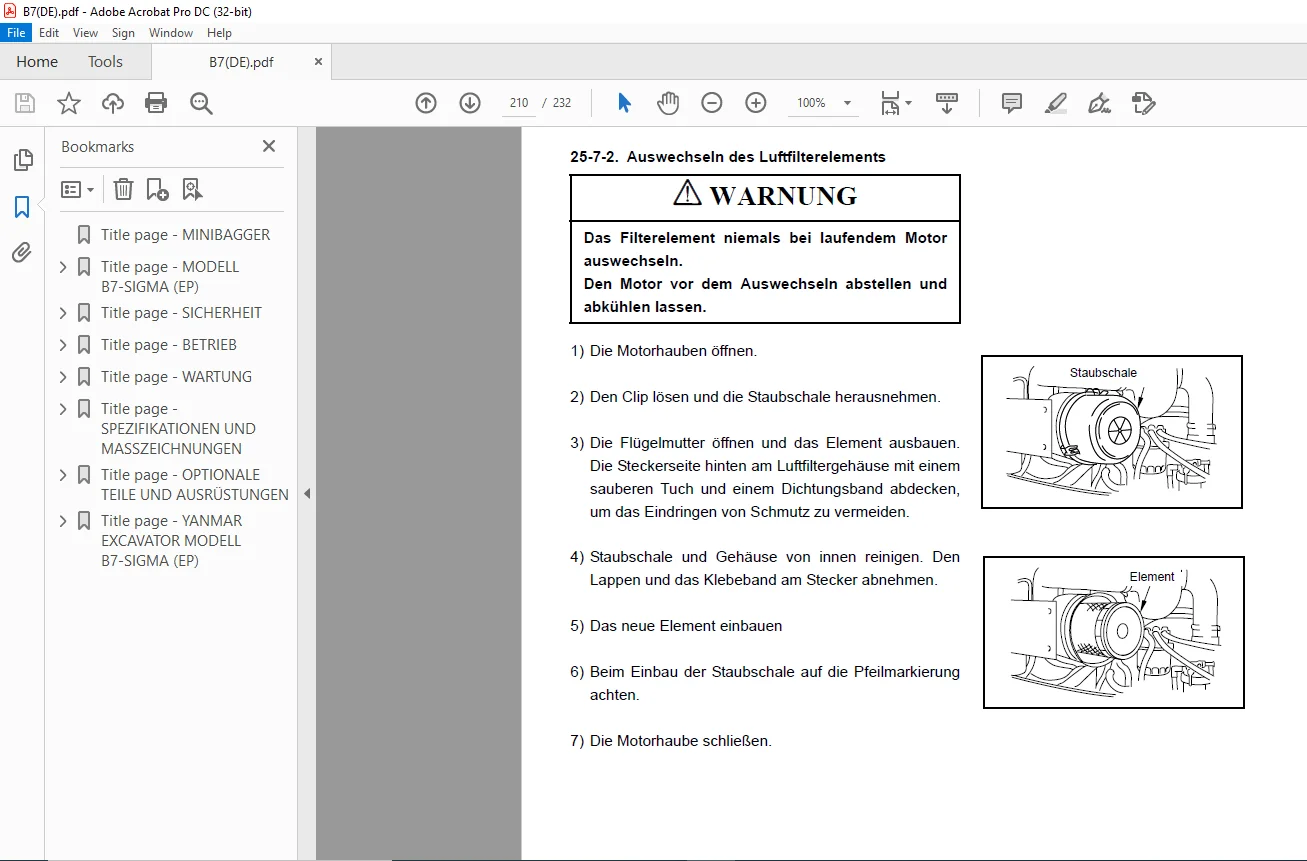
Task: Switch to the Home tab
Action: tap(37, 61)
